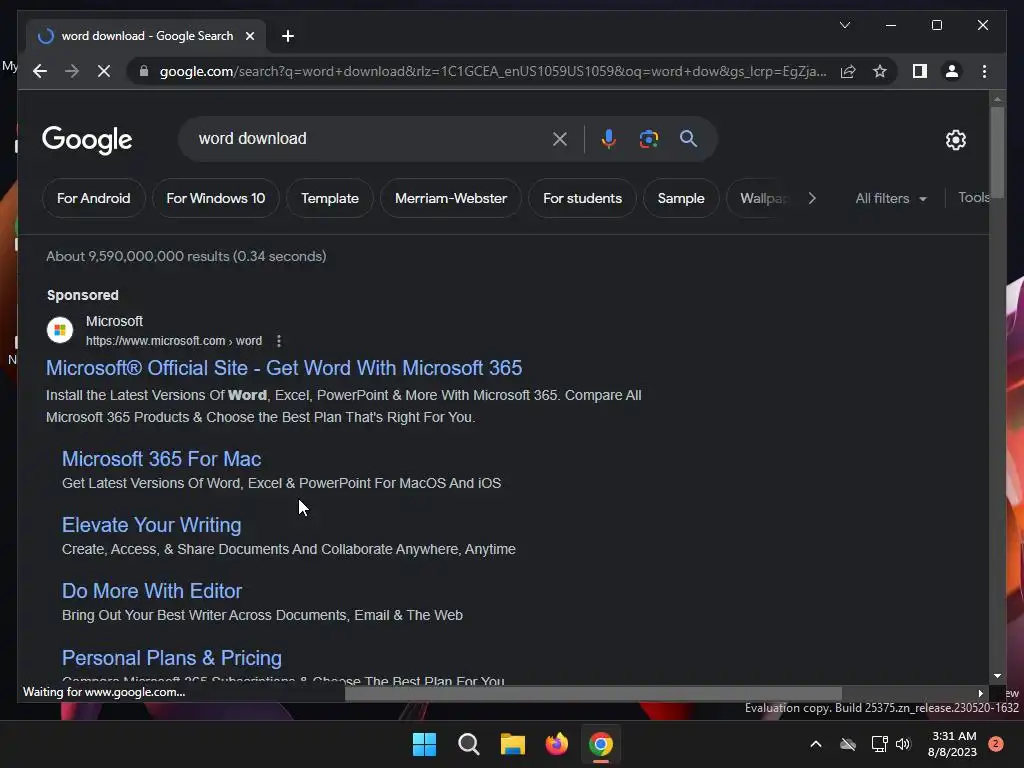This screenshot has height=768, width=1024.
Task: Click the Microsoft favicon in ad
Action: click(x=59, y=330)
